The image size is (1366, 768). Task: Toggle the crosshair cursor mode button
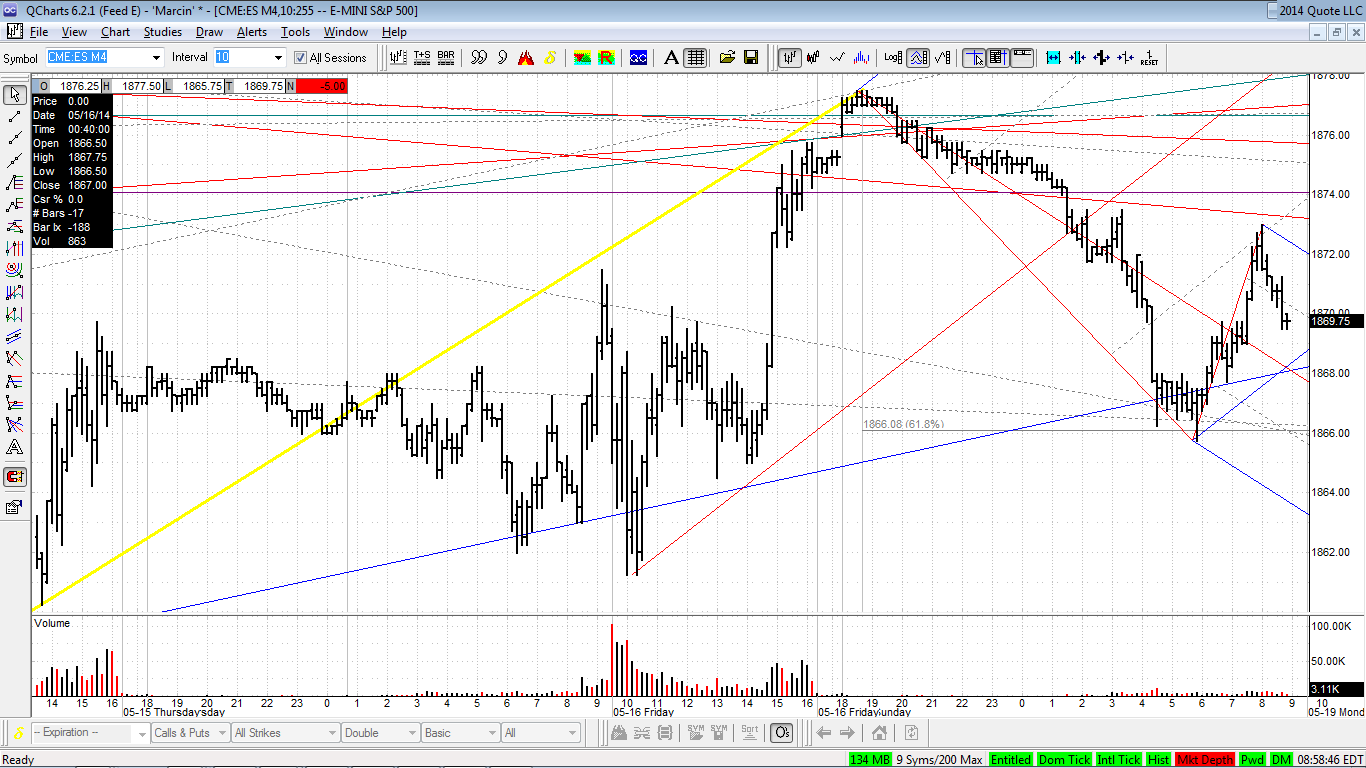click(972, 57)
